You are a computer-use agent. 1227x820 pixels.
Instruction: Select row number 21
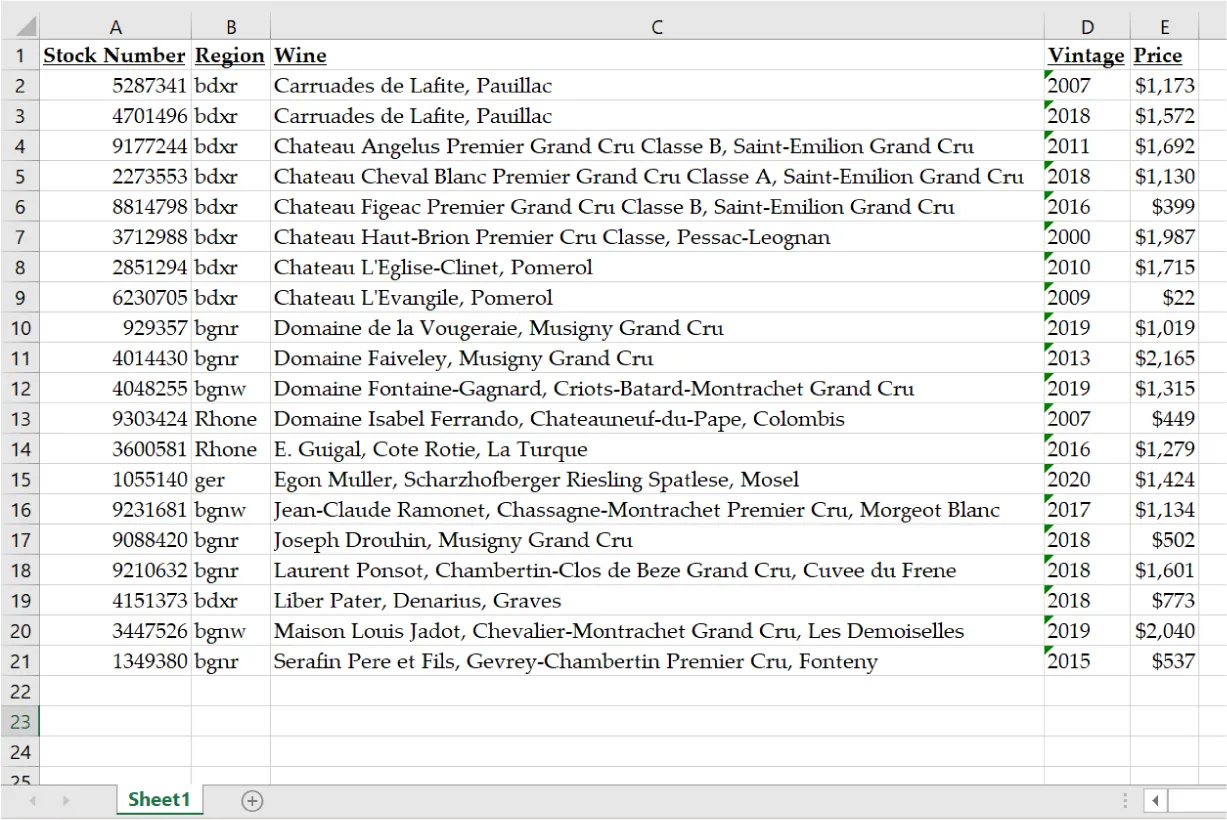[20, 661]
